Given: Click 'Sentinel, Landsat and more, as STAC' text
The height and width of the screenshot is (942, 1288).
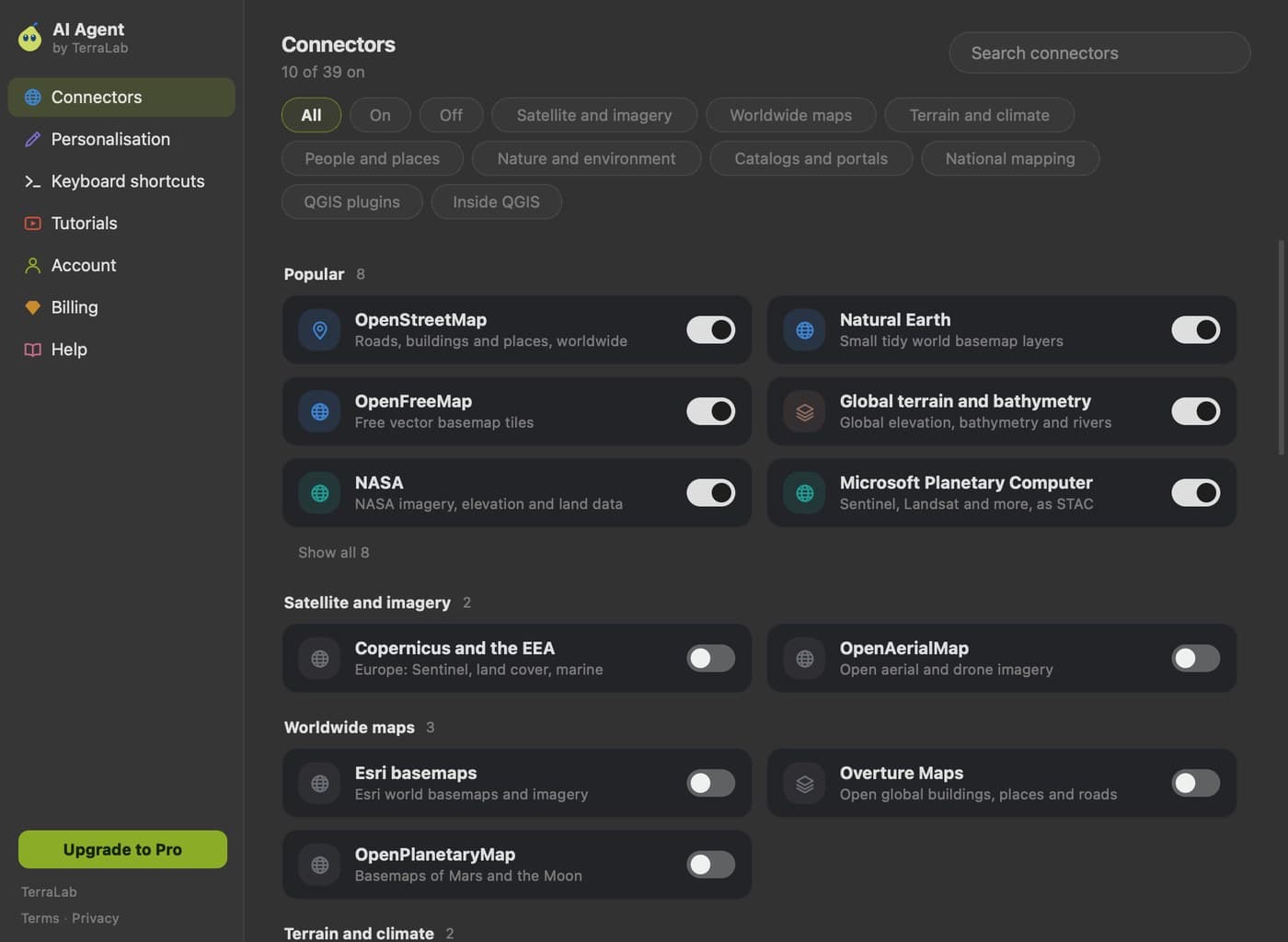Looking at the screenshot, I should tap(967, 504).
